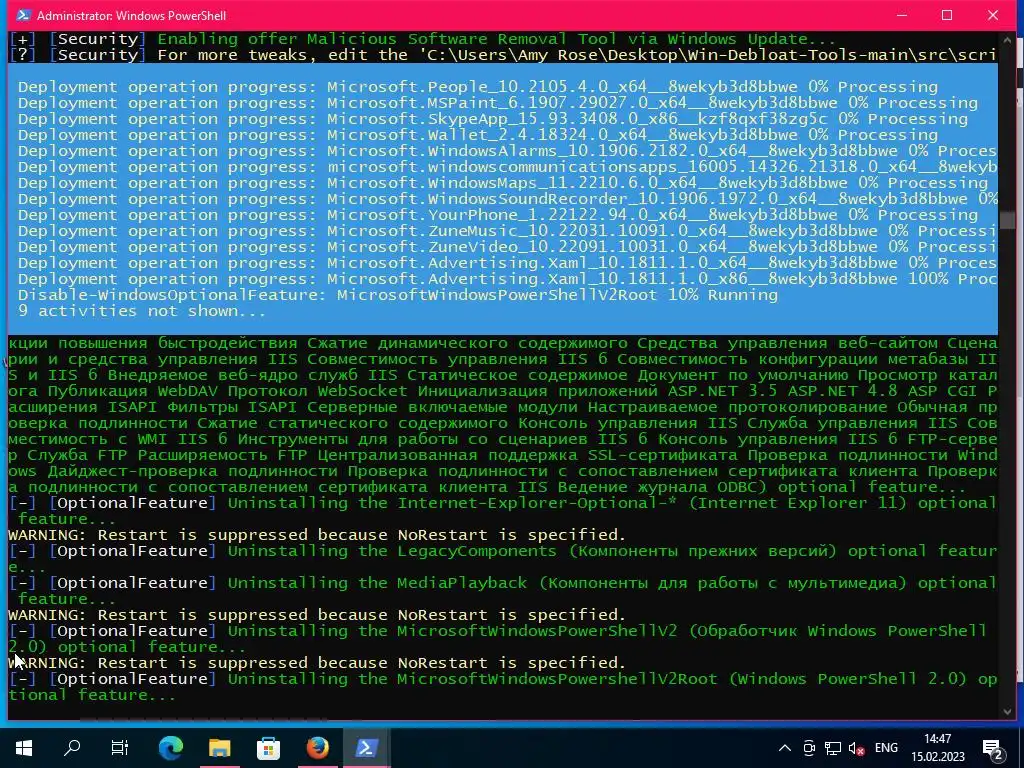Click the Microsoft.SkypeApp deployment progress line
Screen dimensions: 1024x768
492,119
